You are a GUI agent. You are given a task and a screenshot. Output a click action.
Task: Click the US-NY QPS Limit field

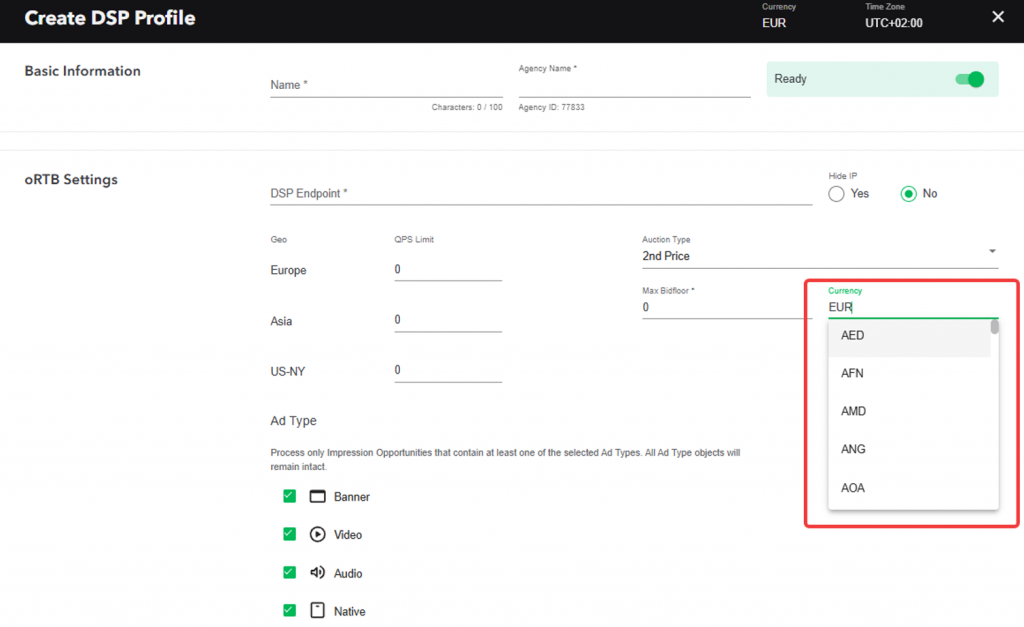pos(448,370)
